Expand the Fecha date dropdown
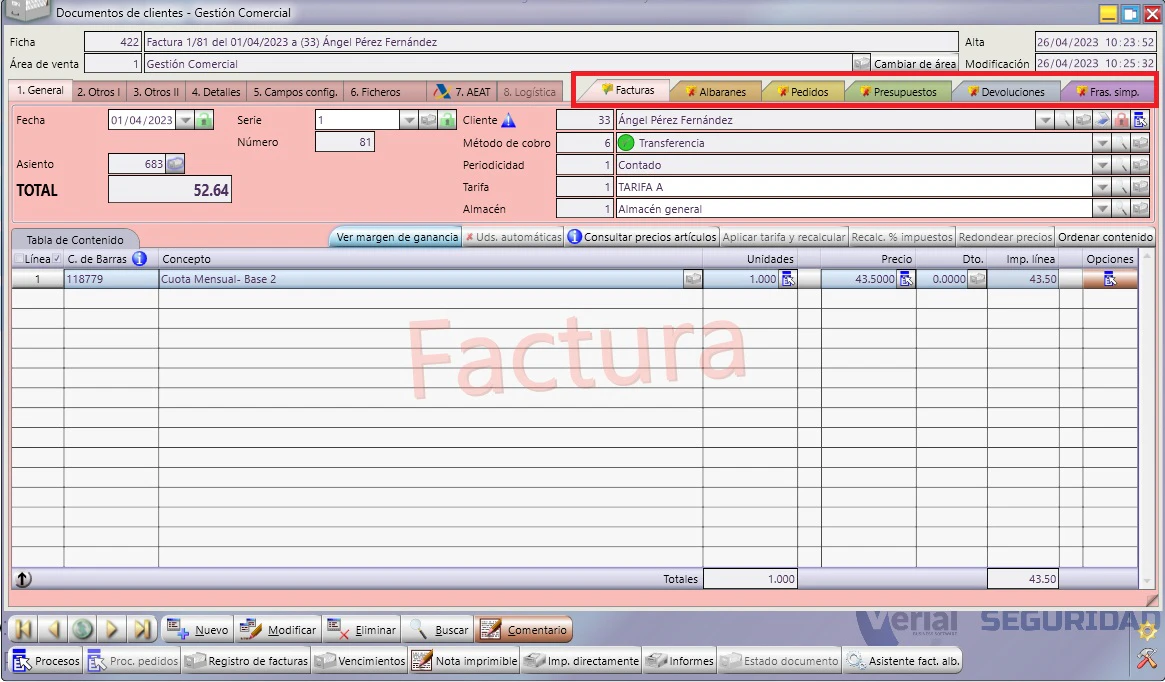This screenshot has height=682, width=1165. pos(186,120)
